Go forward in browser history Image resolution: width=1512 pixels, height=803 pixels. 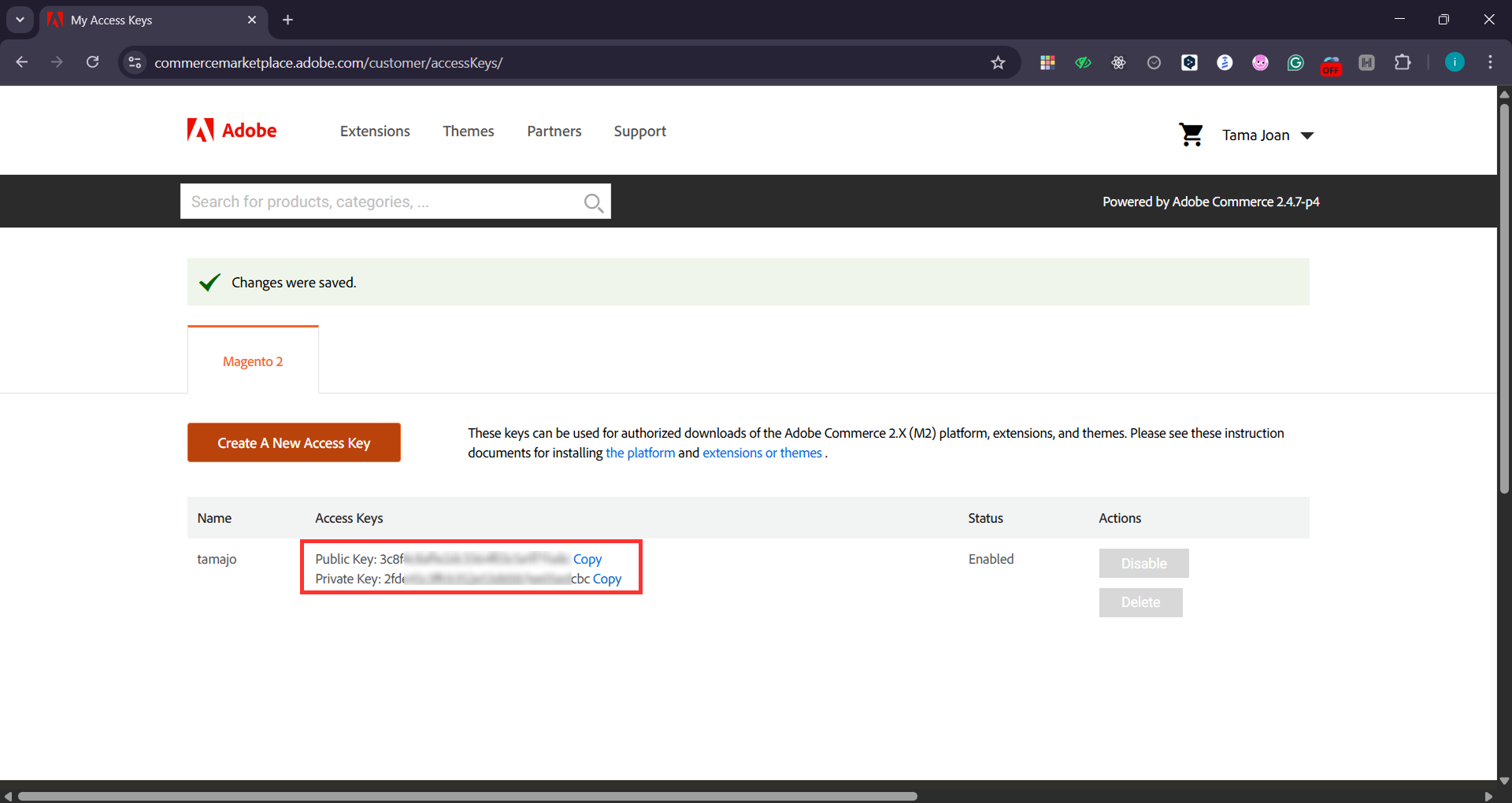(x=57, y=62)
